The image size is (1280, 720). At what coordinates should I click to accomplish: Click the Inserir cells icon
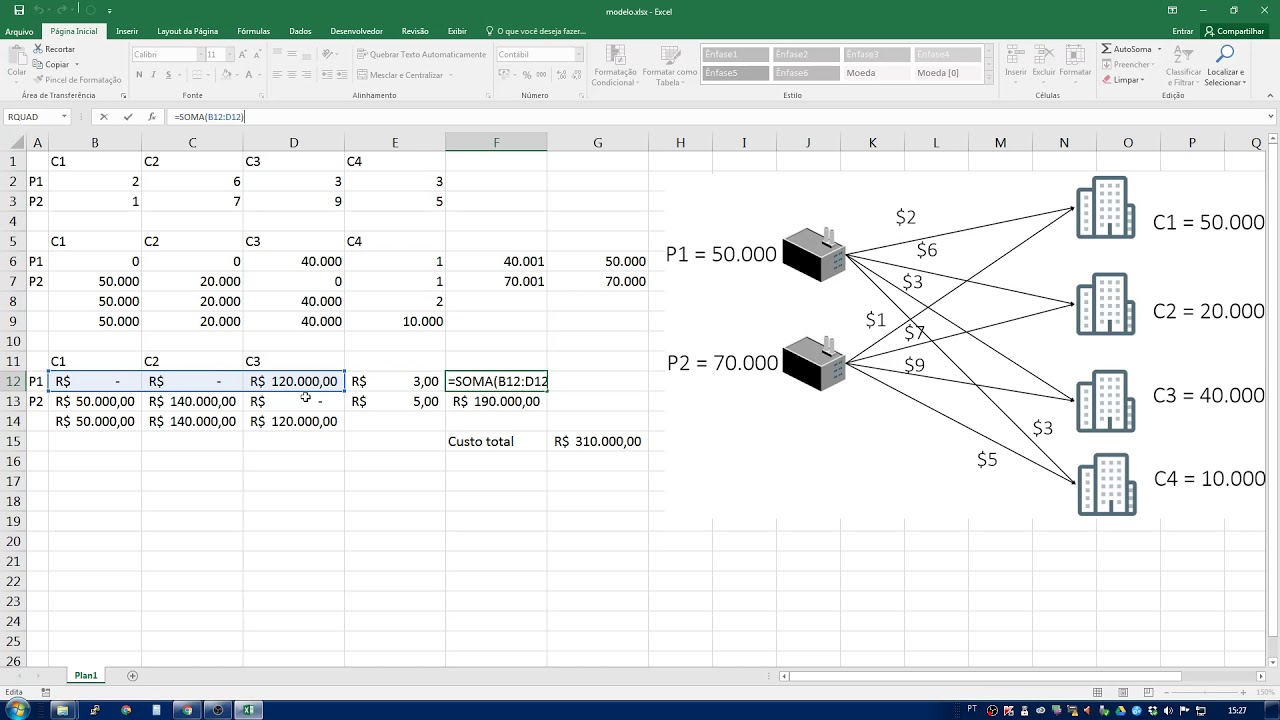(x=1016, y=55)
